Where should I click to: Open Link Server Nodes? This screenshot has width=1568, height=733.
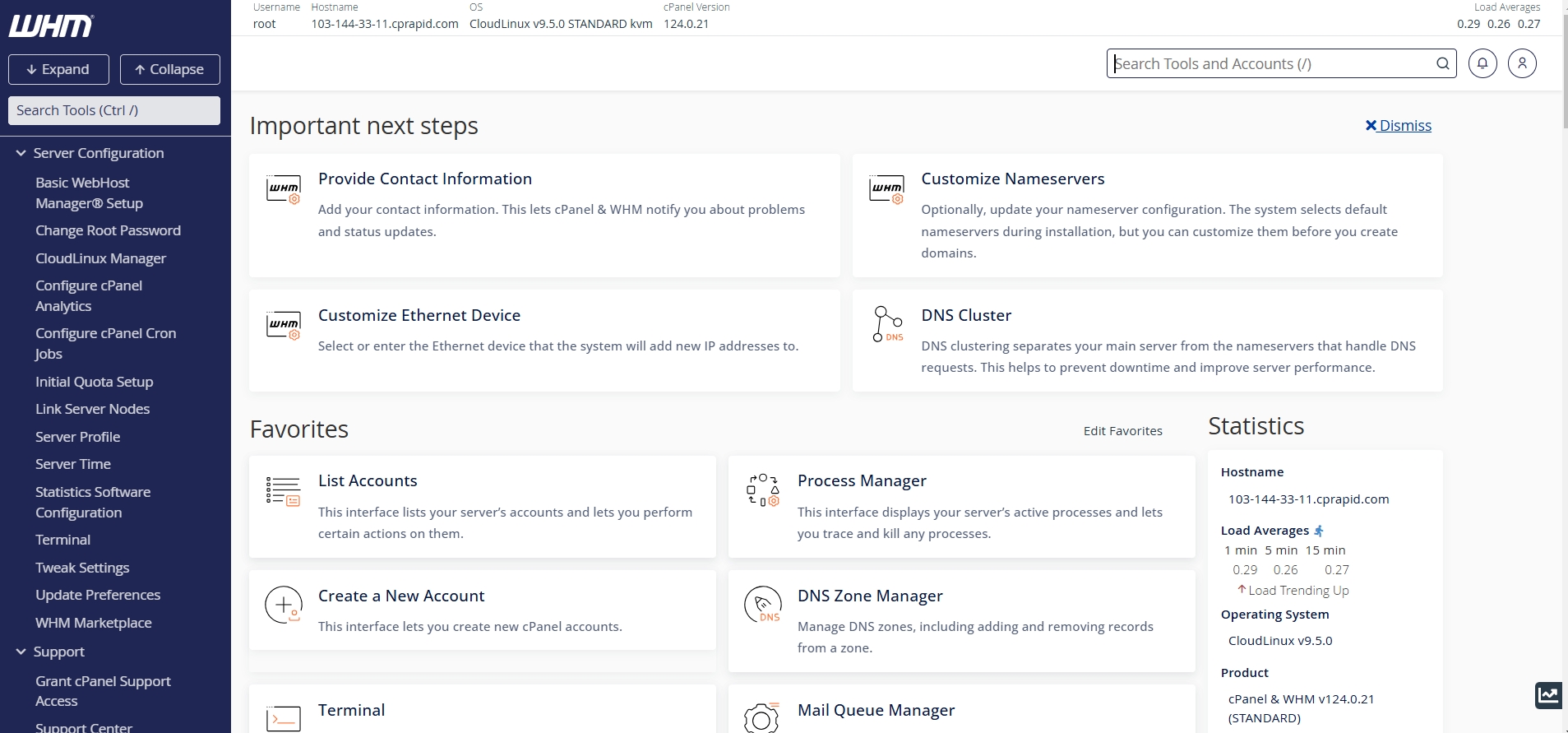[x=92, y=409]
